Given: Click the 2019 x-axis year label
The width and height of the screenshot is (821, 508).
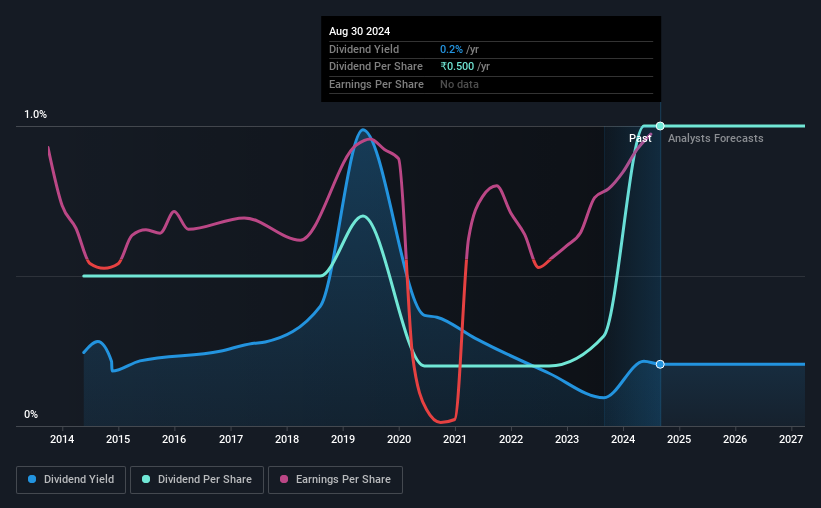Looking at the screenshot, I should (x=343, y=439).
